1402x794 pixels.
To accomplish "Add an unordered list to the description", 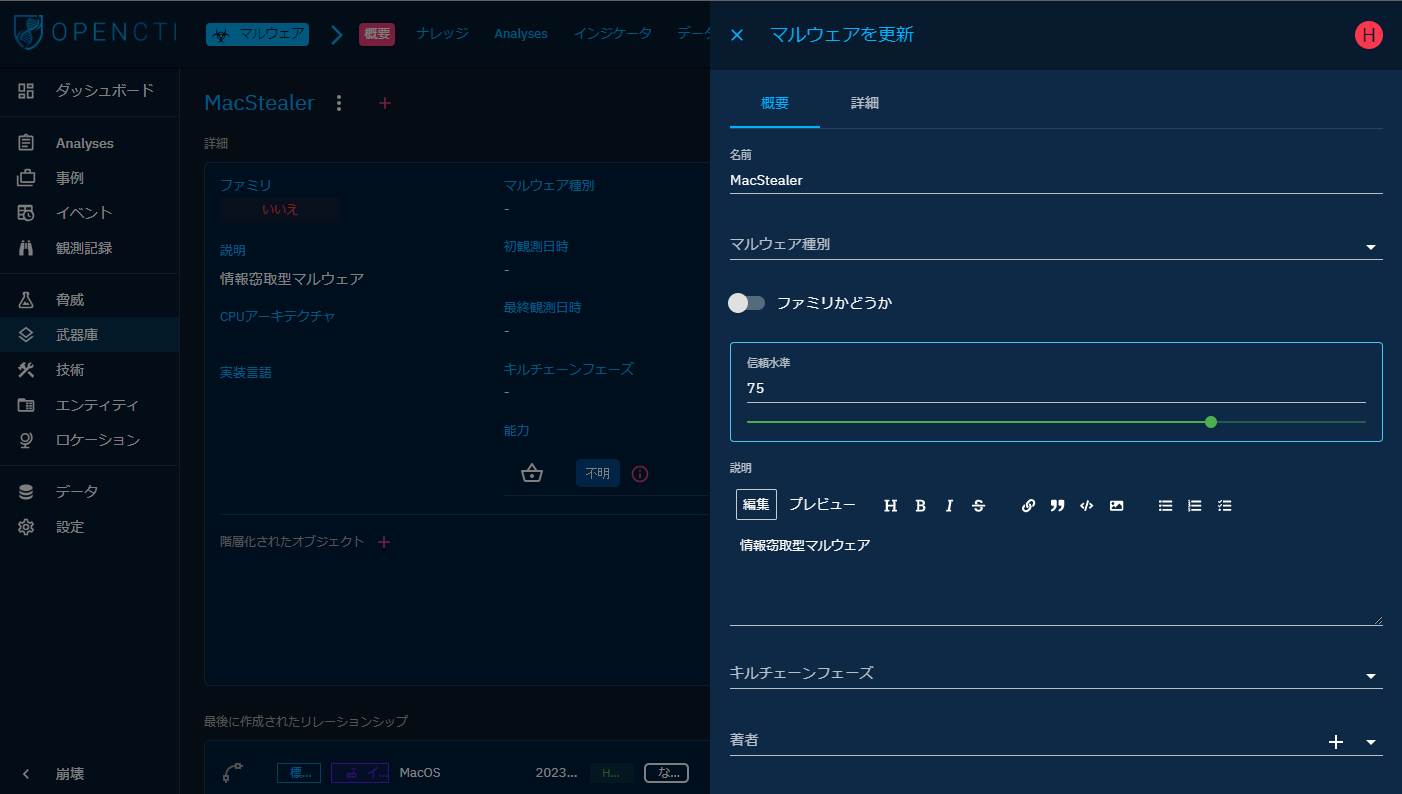I will tap(1165, 506).
